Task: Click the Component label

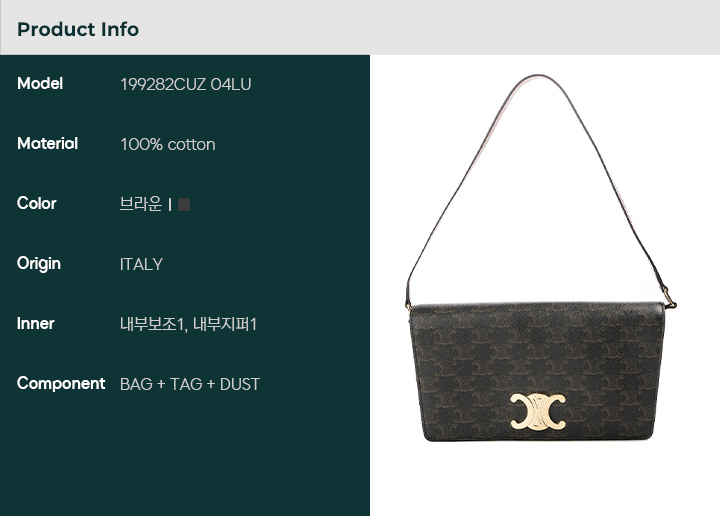Action: (x=61, y=384)
